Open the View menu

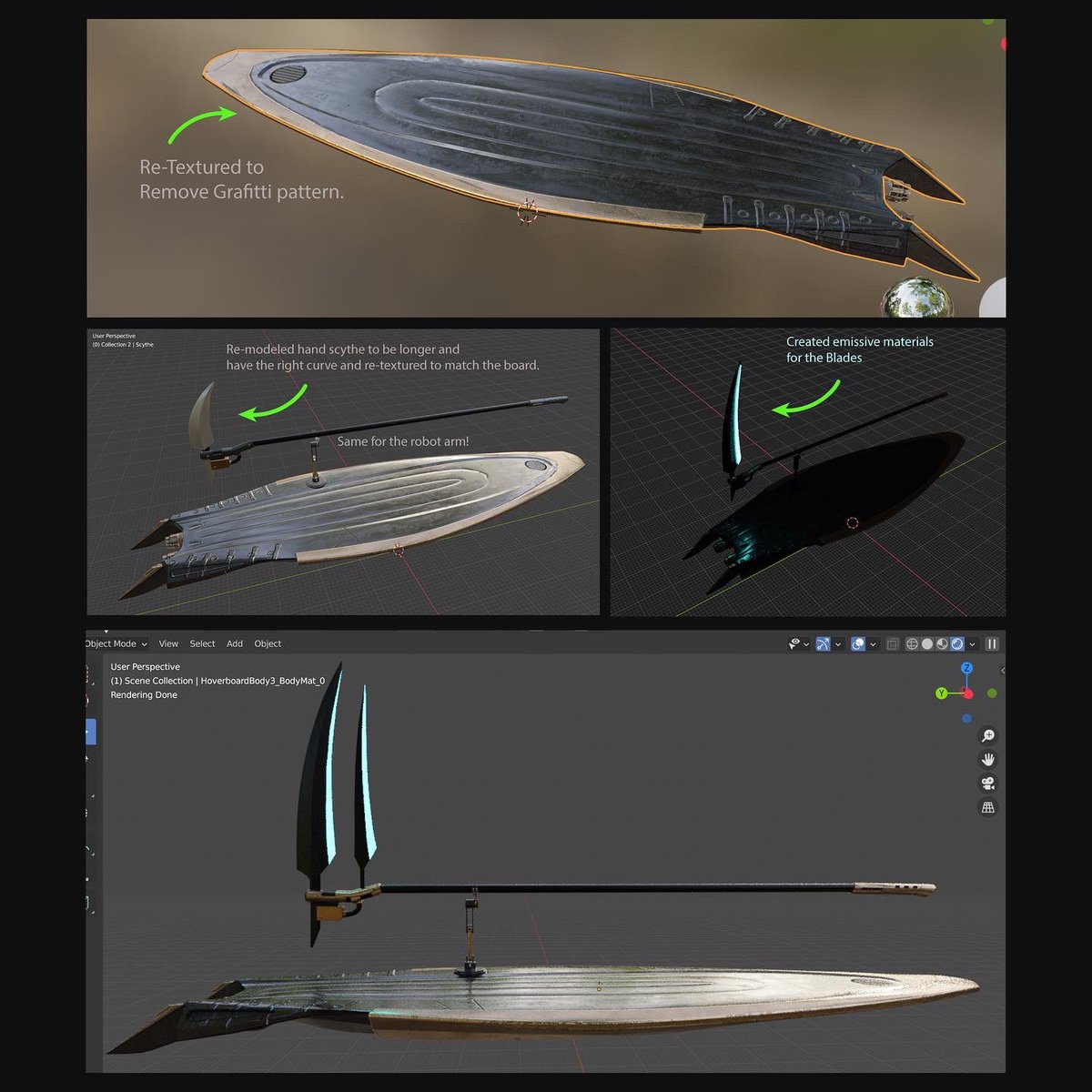pos(168,643)
